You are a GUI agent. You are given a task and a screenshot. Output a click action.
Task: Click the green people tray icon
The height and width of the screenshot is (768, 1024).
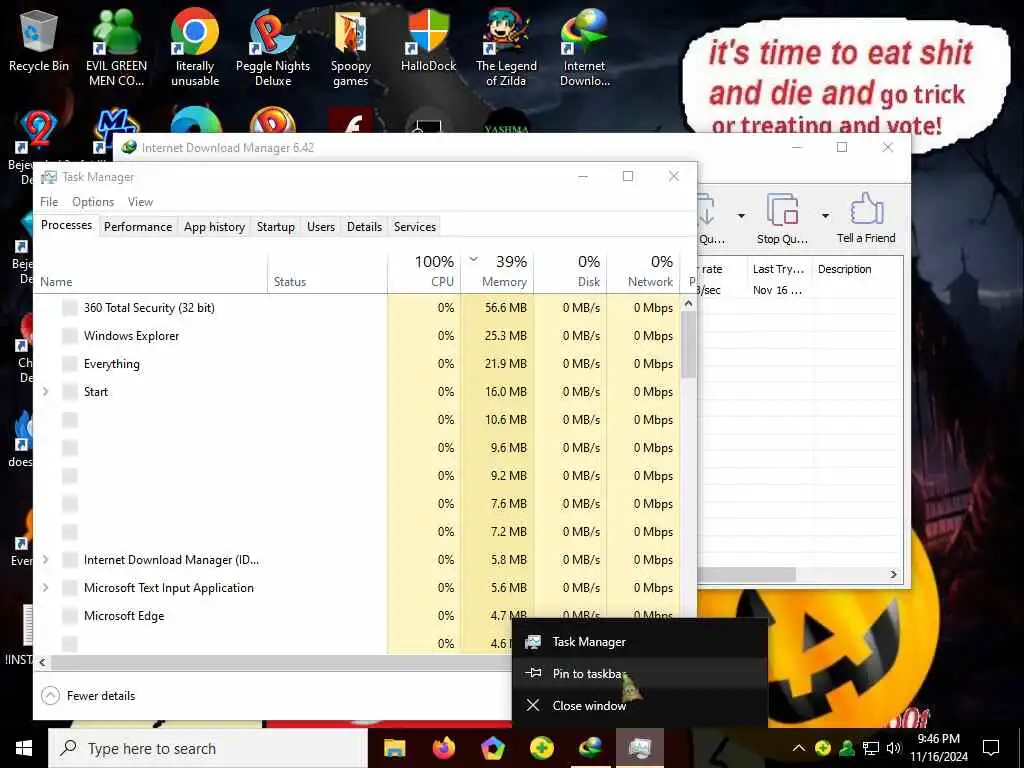pos(847,748)
